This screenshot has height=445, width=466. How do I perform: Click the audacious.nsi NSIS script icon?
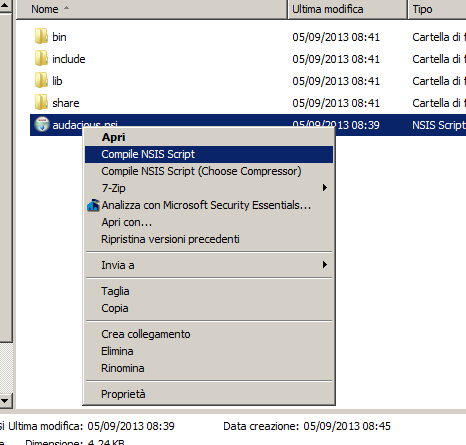(42, 124)
